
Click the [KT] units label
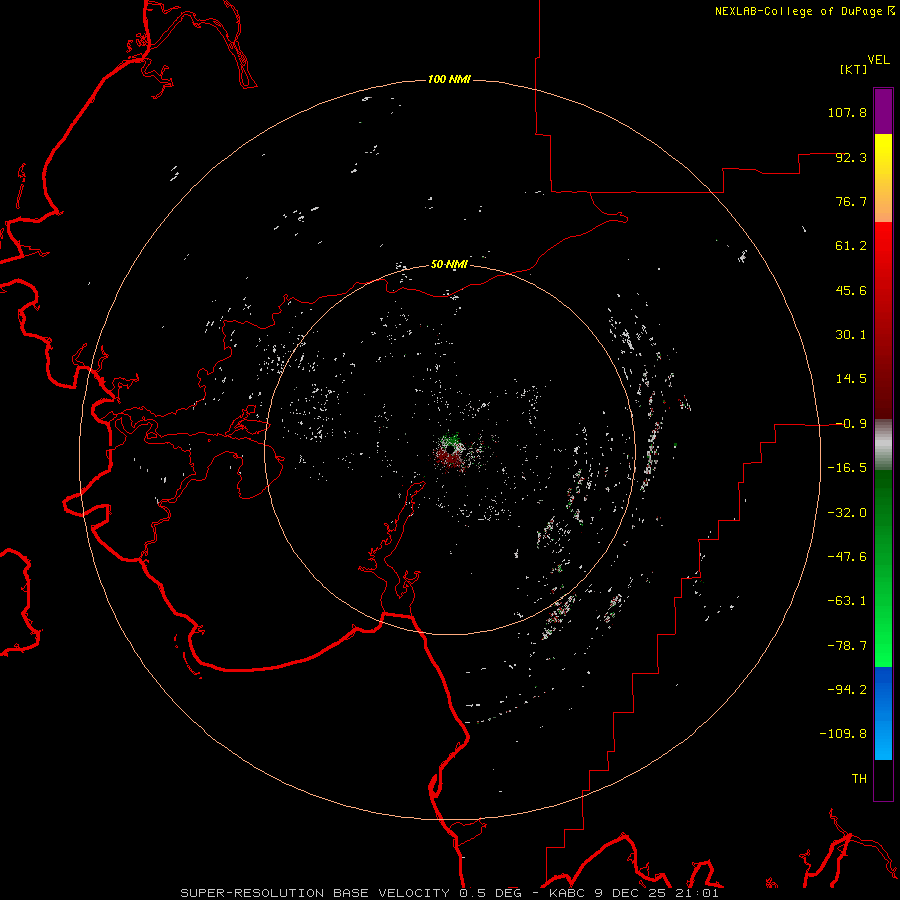pos(853,69)
